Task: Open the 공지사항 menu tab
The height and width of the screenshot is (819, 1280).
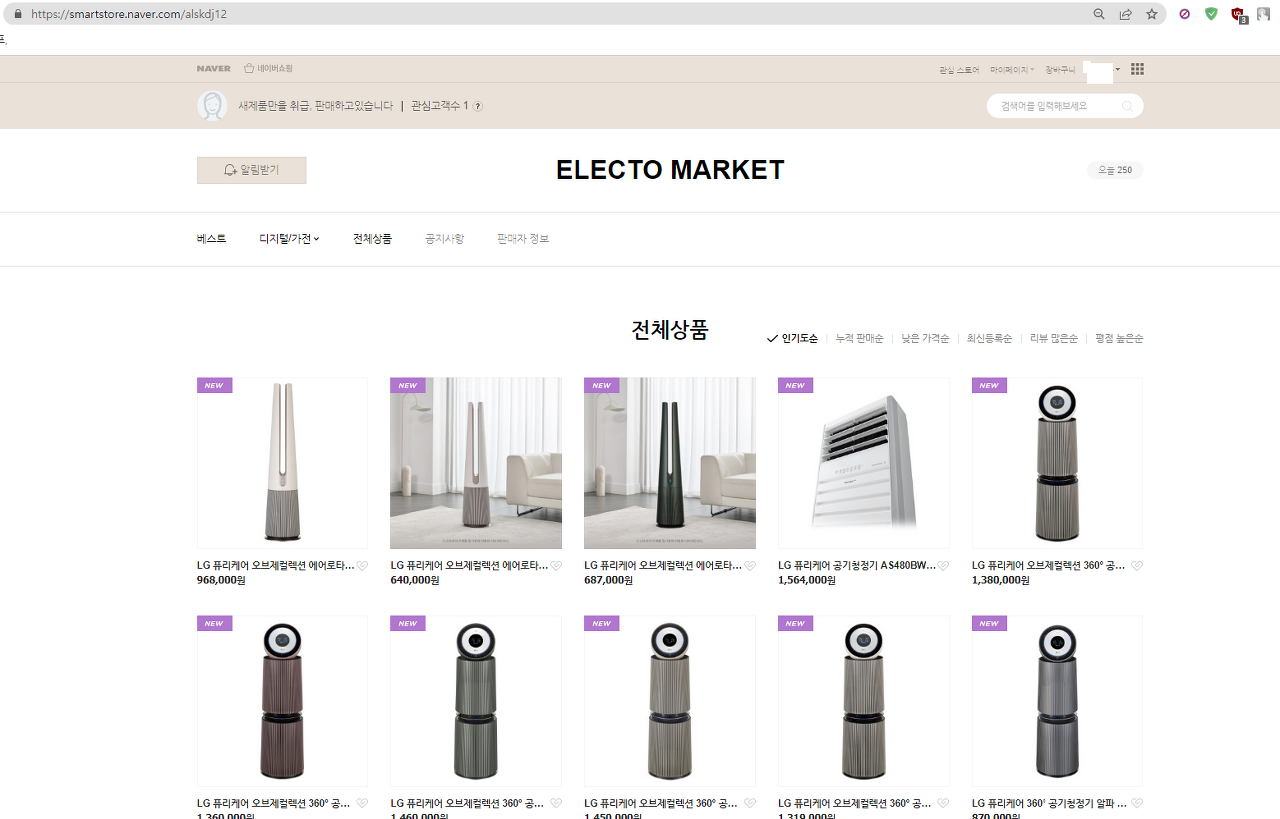Action: (444, 239)
